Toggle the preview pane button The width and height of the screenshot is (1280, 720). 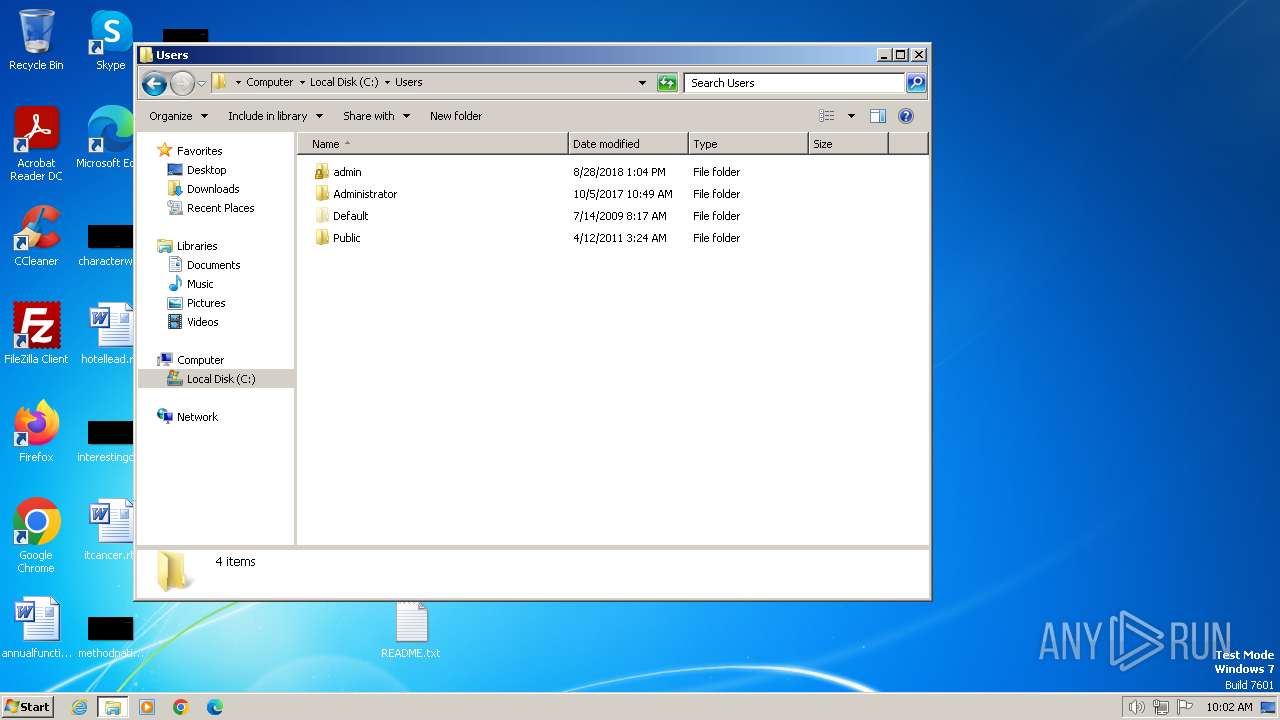point(878,116)
